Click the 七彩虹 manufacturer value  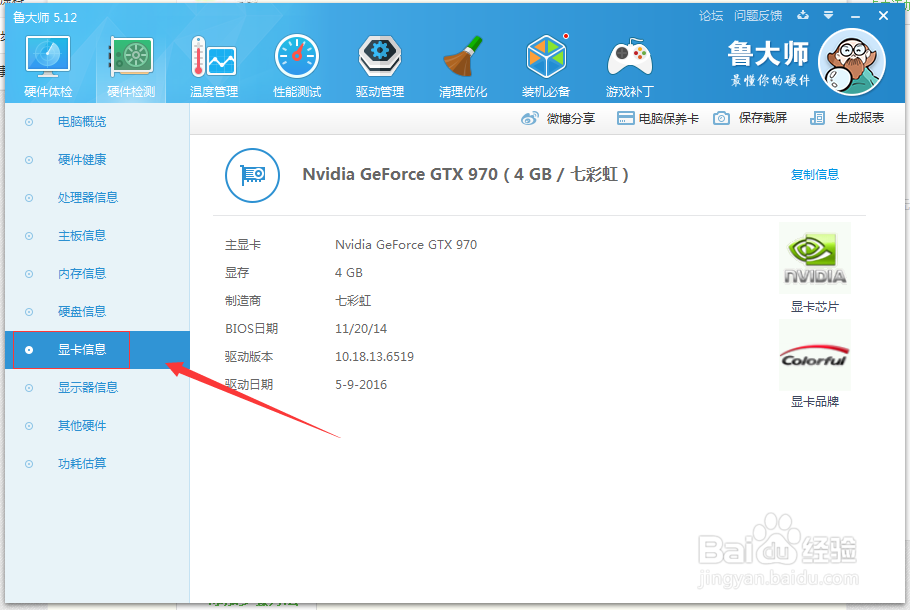[x=353, y=301]
